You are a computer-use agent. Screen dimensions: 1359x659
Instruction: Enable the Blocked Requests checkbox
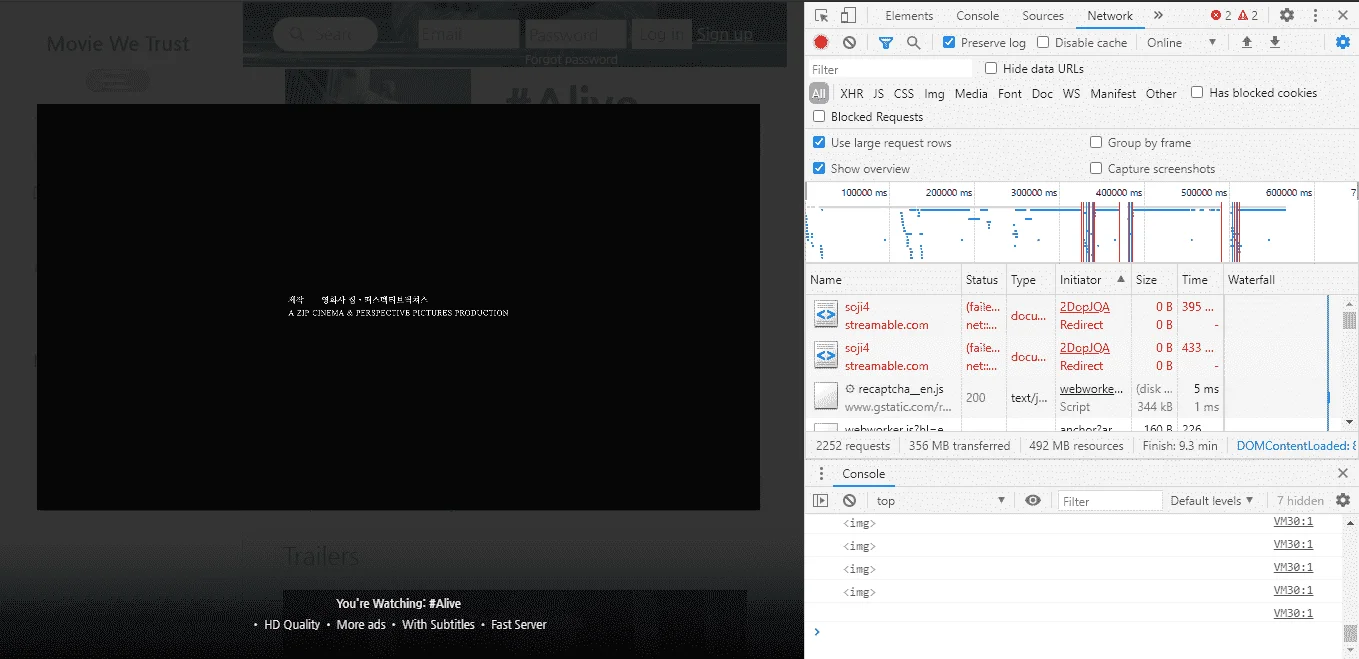[x=819, y=116]
